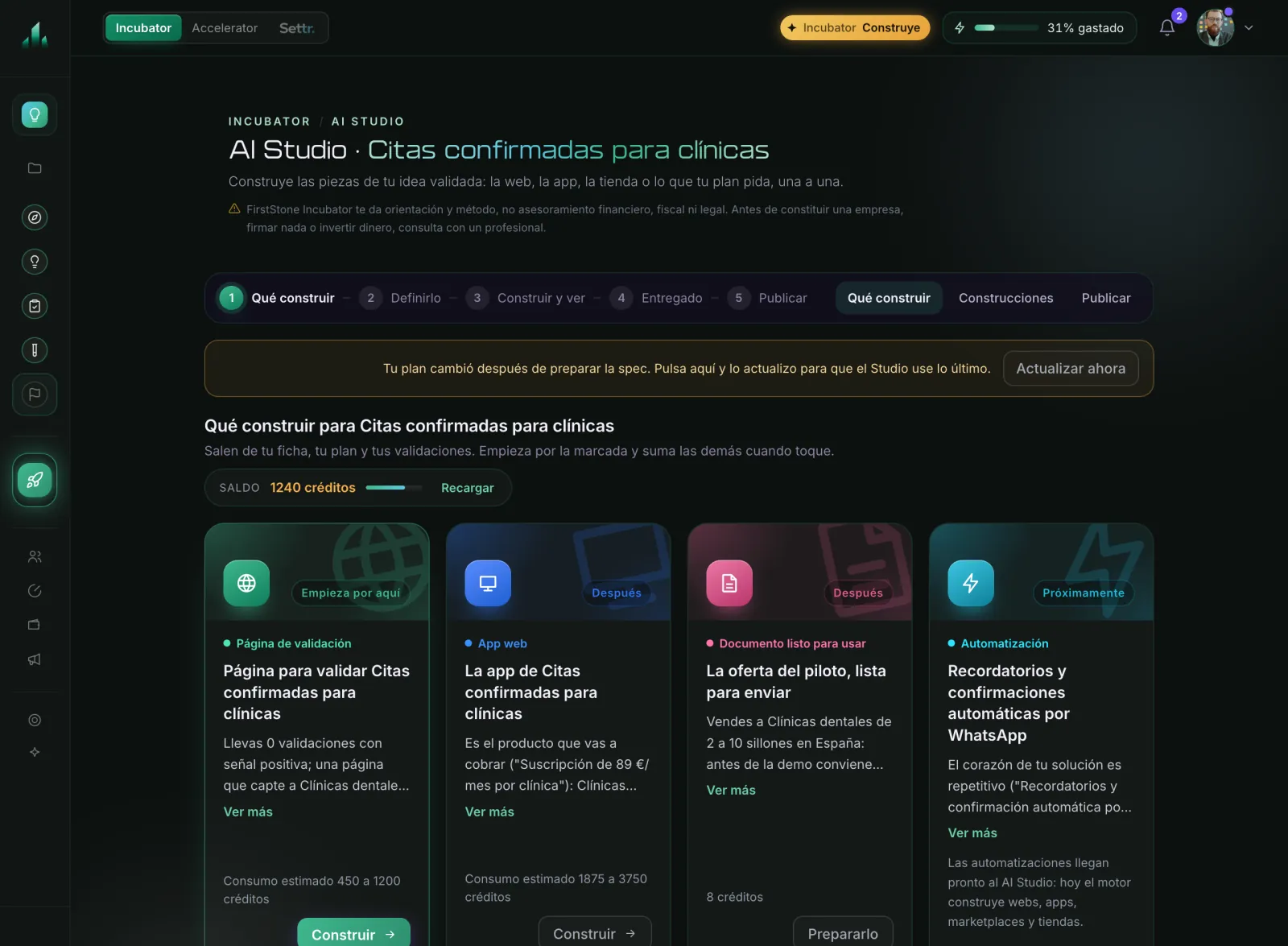Switch to the Incubator tab
This screenshot has height=946, width=1288.
(143, 28)
